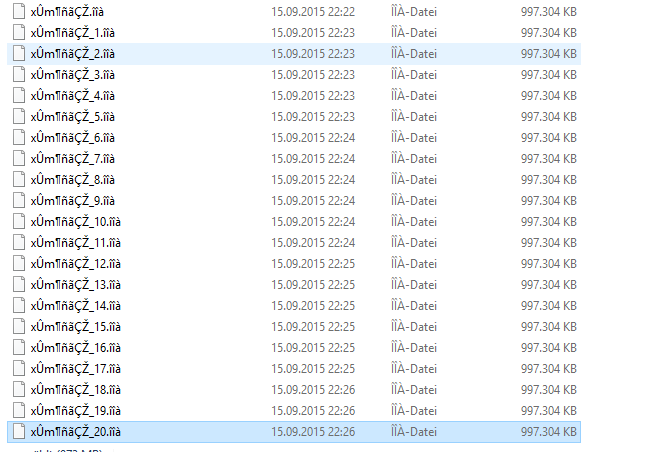Screen dimensions: 652x452
Task: Select file name ending _10.ïïà
Action: coord(75,222)
